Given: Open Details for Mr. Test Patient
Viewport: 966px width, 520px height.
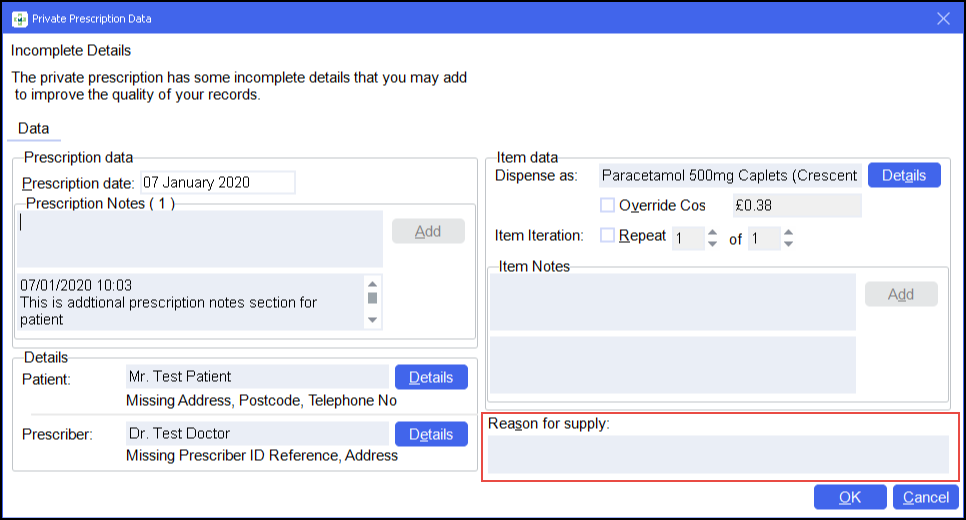Looking at the screenshot, I should [x=431, y=377].
